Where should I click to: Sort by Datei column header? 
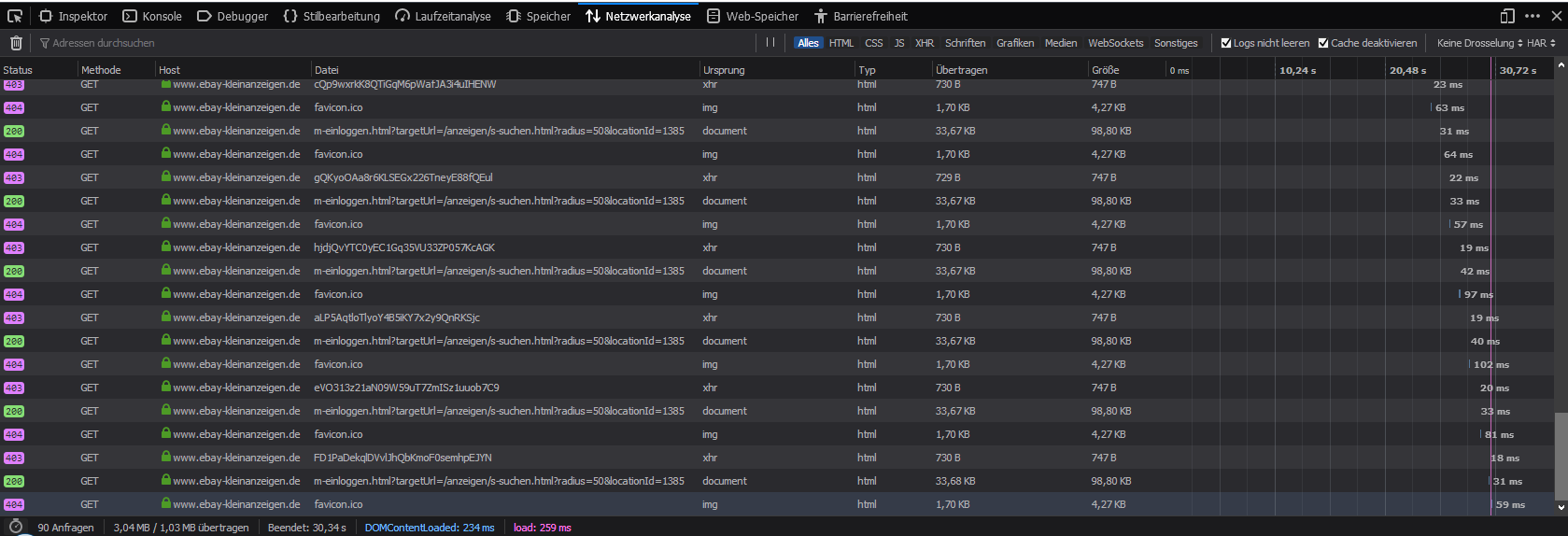pos(505,70)
